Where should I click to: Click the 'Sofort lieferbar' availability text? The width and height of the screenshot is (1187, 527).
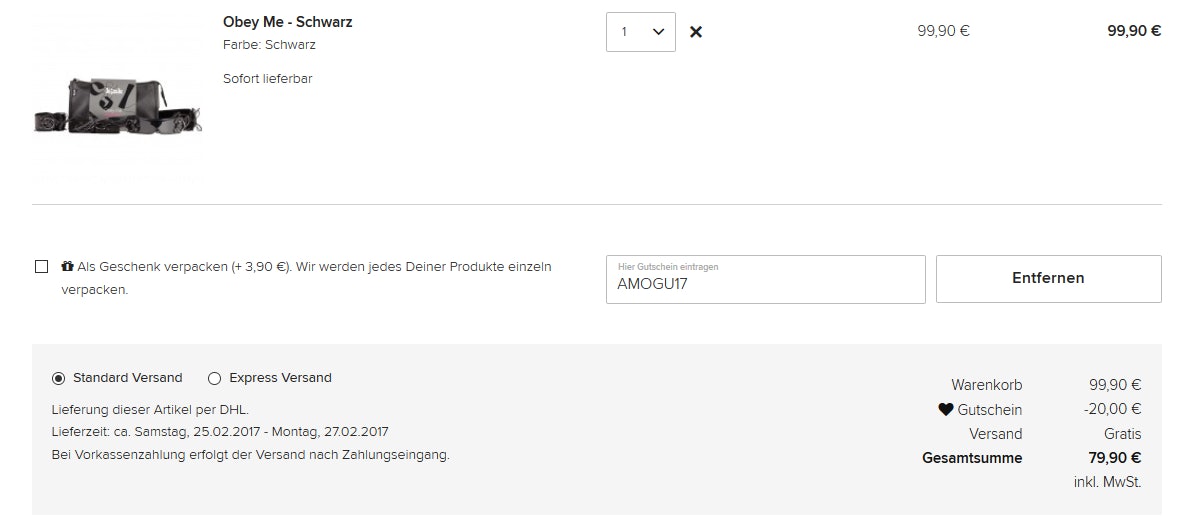click(267, 78)
